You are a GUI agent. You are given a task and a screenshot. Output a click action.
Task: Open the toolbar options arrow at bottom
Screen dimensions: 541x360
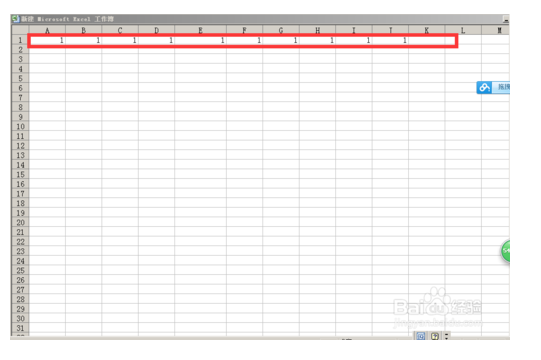tap(446, 335)
